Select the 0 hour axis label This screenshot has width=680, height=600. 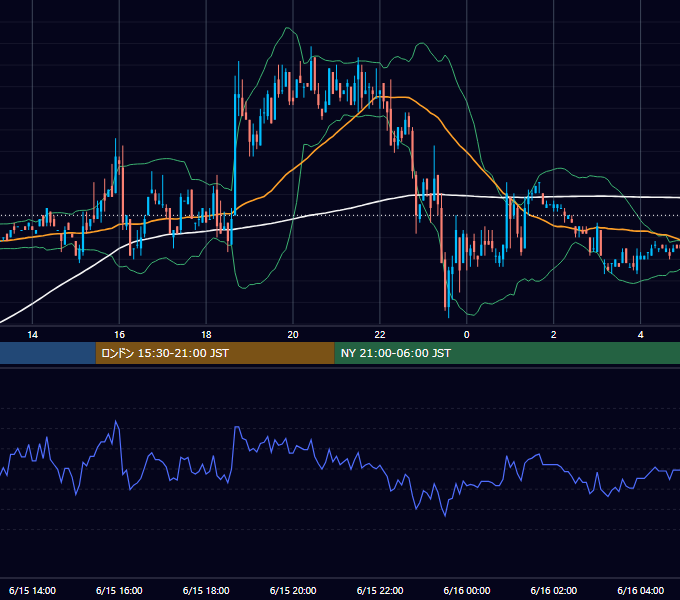tap(467, 335)
